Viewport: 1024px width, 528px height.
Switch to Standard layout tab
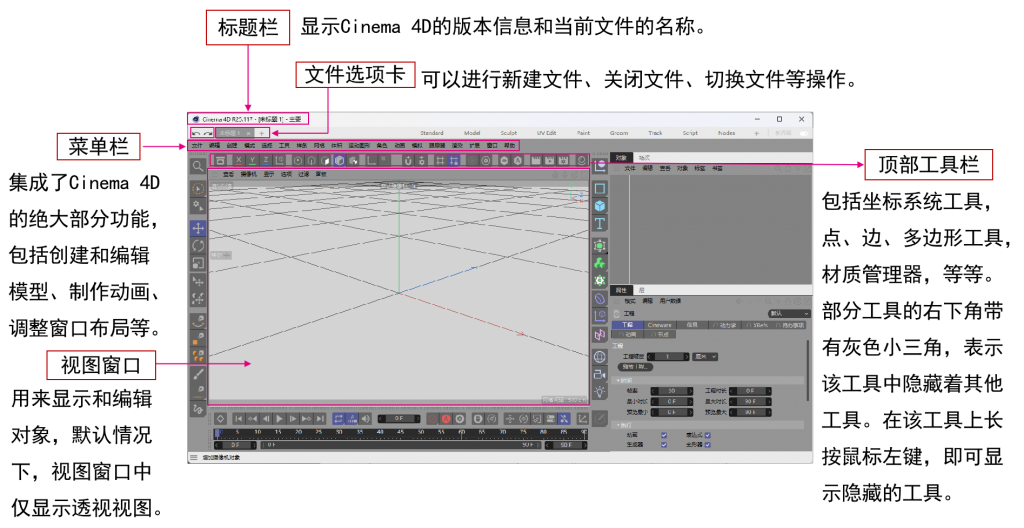coord(432,133)
